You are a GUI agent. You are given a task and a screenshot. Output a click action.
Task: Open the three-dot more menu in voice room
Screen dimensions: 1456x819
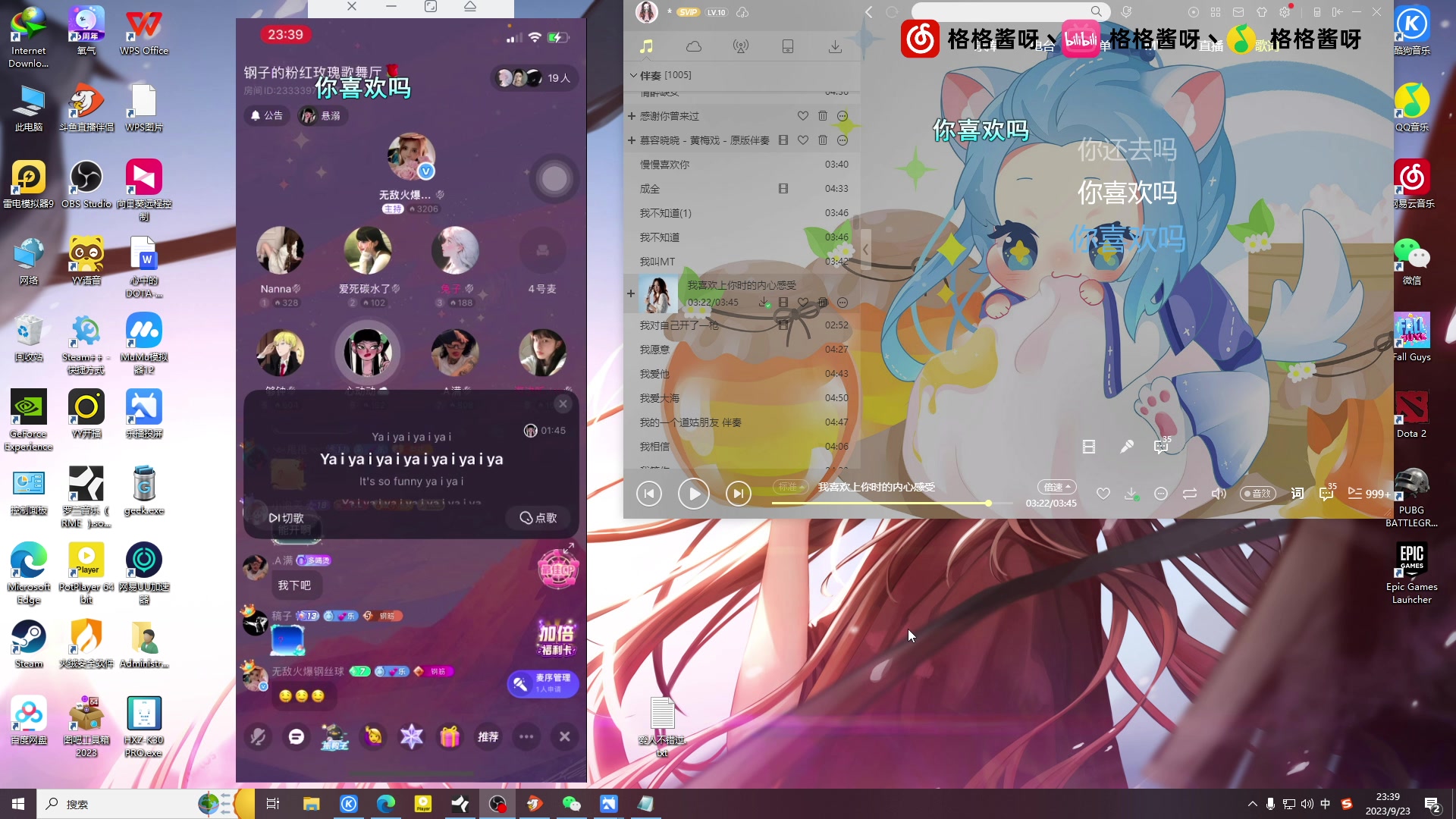point(526,736)
